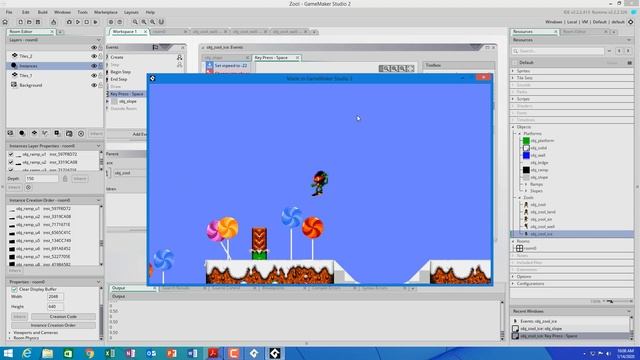Collapse the Objects resource group
Screen dimensions: 640x360
point(513,127)
